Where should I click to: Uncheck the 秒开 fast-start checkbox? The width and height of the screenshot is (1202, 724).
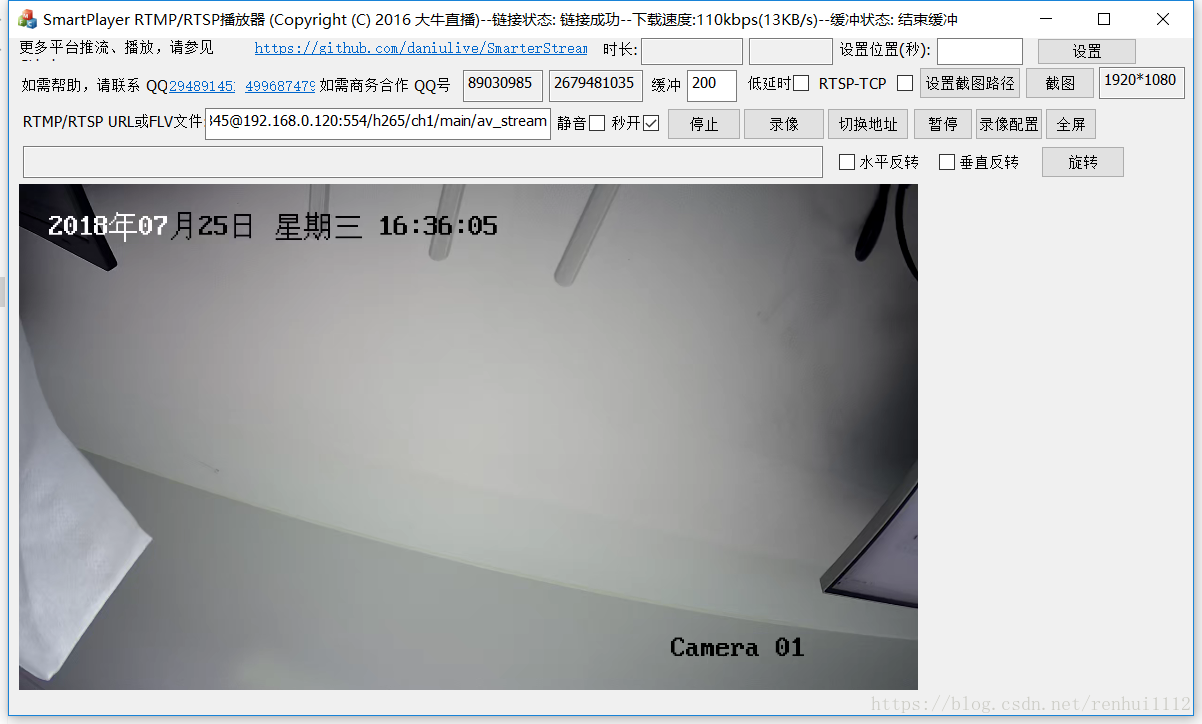[x=652, y=123]
